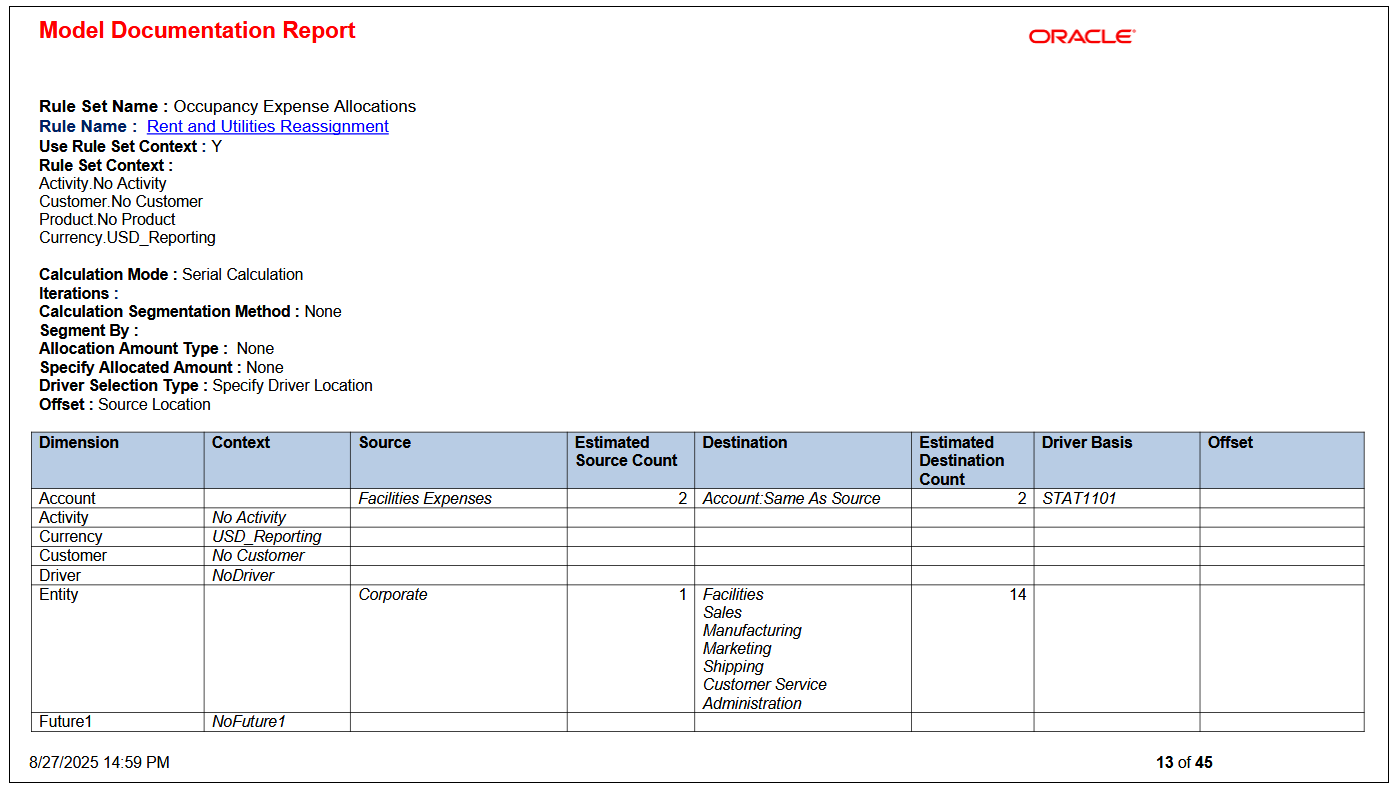Image resolution: width=1398 pixels, height=791 pixels.
Task: Click the 'Specify Allocated Amount' label
Action: click(x=140, y=367)
